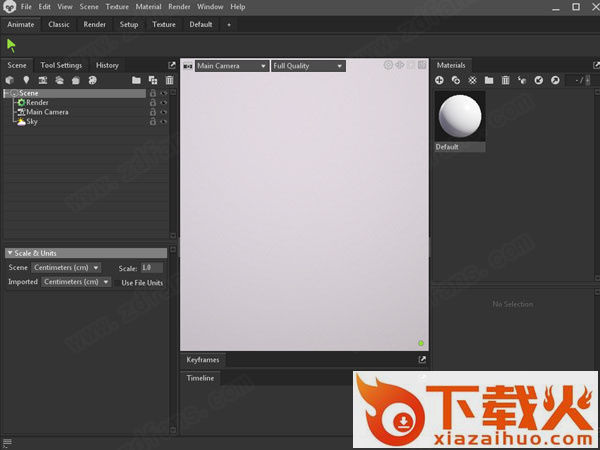Screen dimensions: 600x450
Task: Lock the Sky item
Action: (x=153, y=122)
